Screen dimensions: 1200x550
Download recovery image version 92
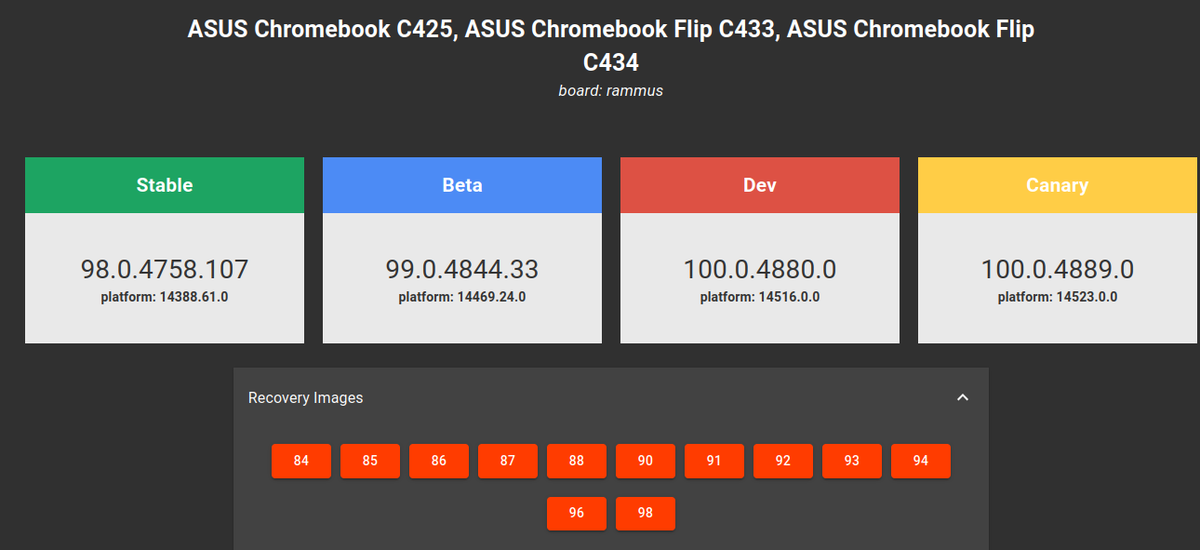click(x=783, y=461)
